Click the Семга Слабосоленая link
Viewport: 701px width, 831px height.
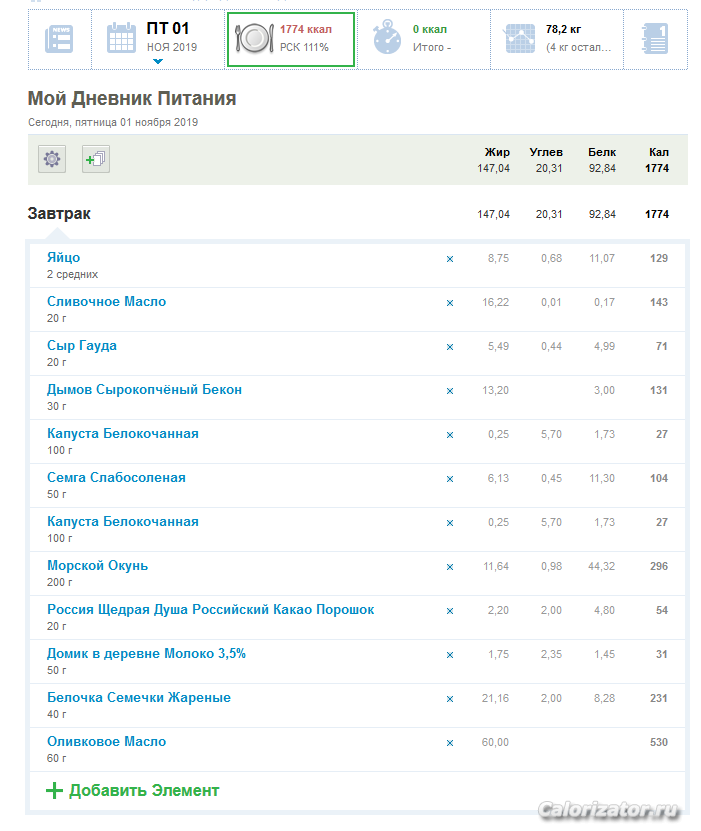coord(116,478)
